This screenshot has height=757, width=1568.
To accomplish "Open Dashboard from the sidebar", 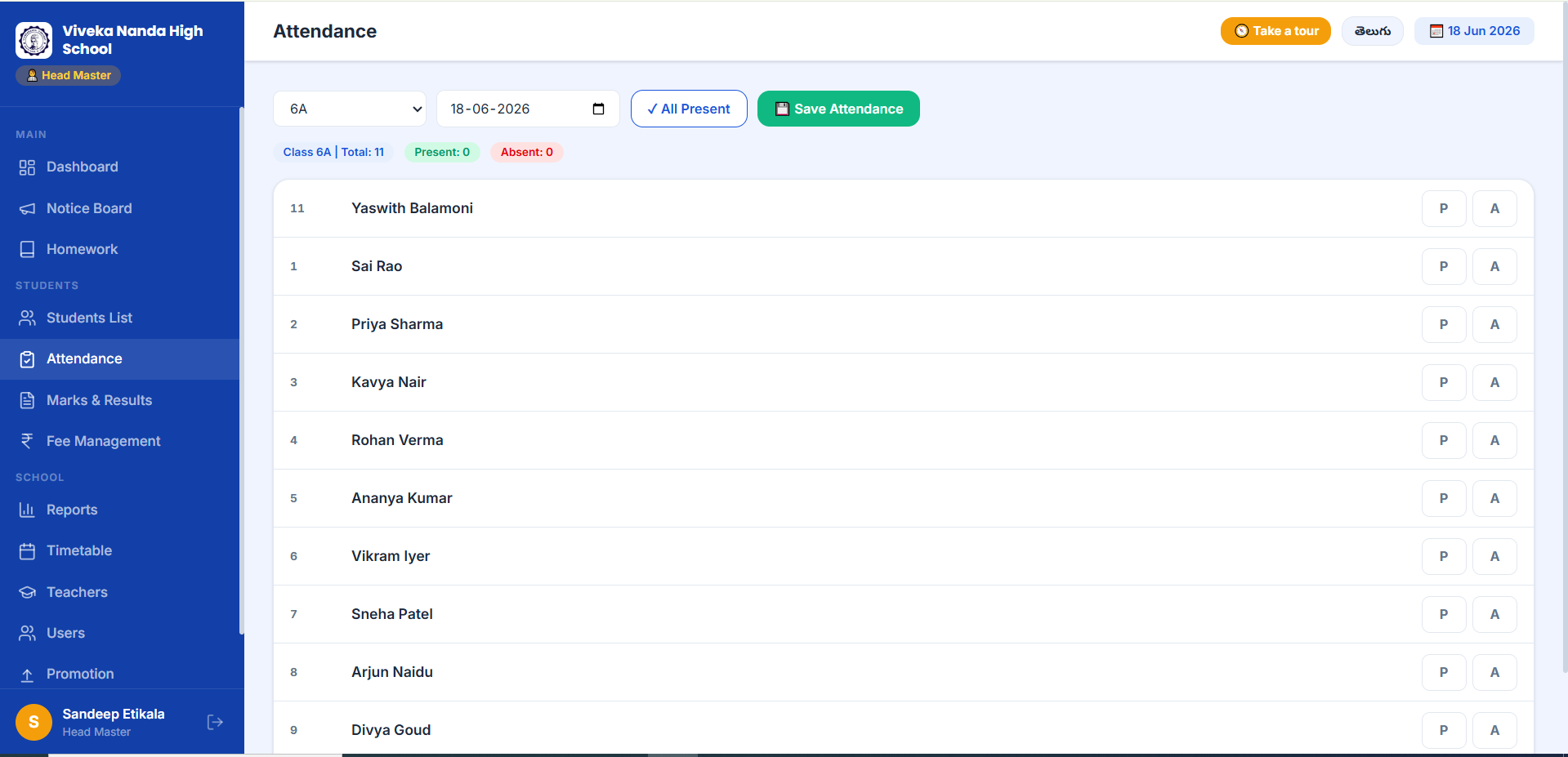I will point(119,167).
